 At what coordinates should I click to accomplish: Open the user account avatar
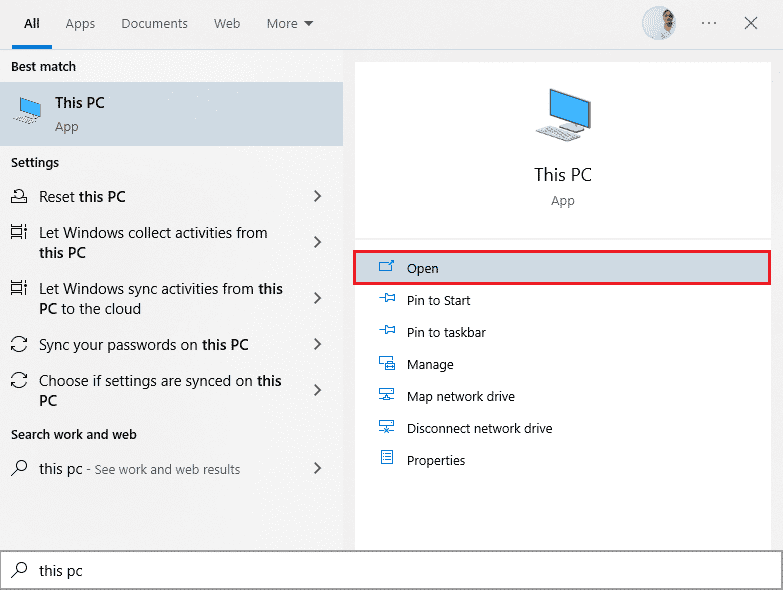(659, 23)
